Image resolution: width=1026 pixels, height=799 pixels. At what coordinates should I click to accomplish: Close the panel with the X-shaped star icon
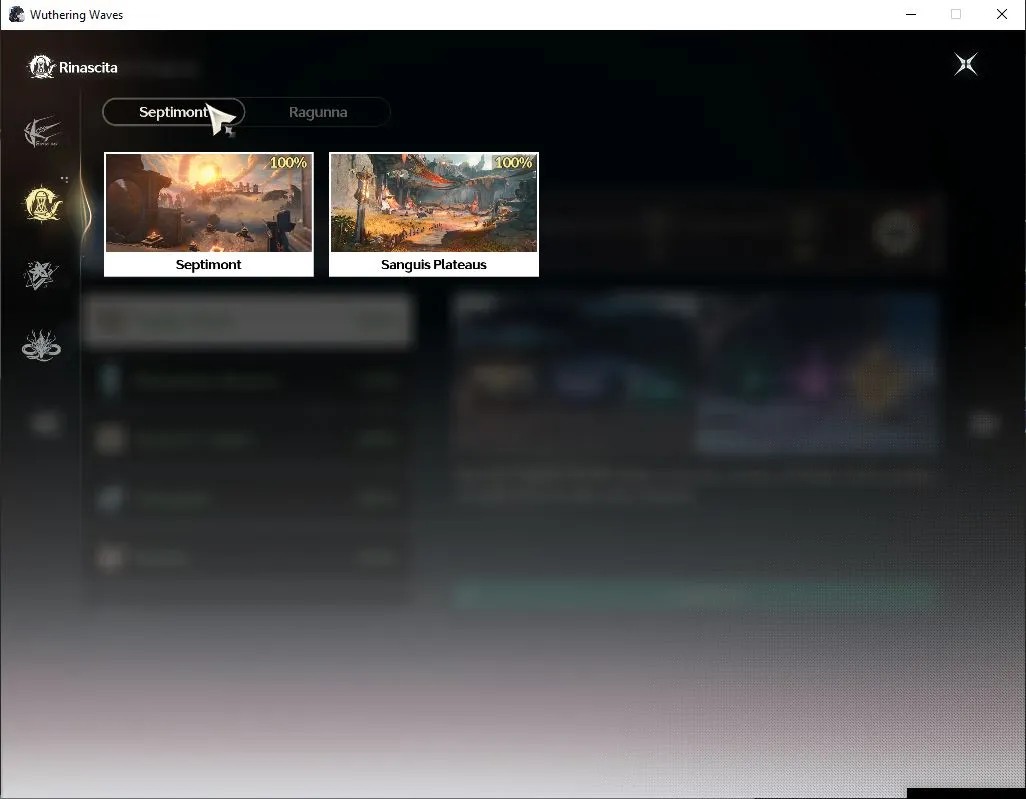tap(966, 64)
